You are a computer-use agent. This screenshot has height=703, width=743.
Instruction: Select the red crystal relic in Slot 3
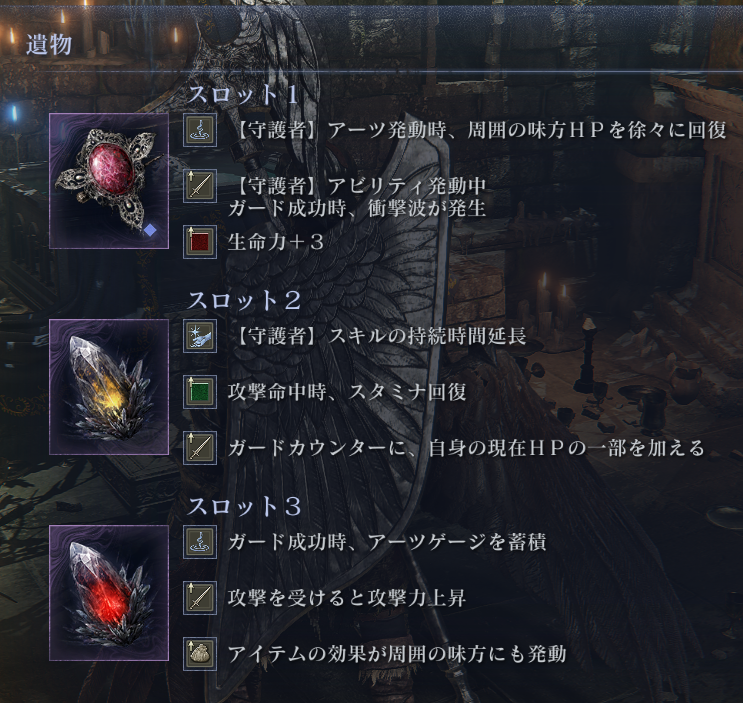(x=109, y=593)
